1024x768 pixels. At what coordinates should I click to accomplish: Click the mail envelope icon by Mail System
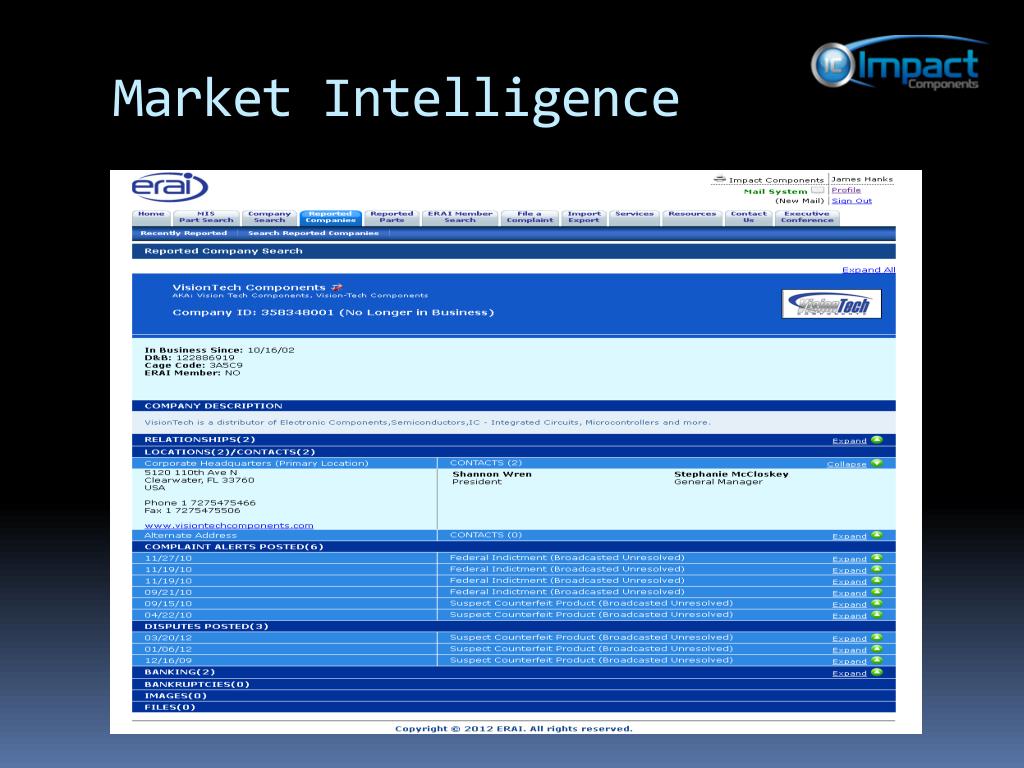[x=818, y=190]
